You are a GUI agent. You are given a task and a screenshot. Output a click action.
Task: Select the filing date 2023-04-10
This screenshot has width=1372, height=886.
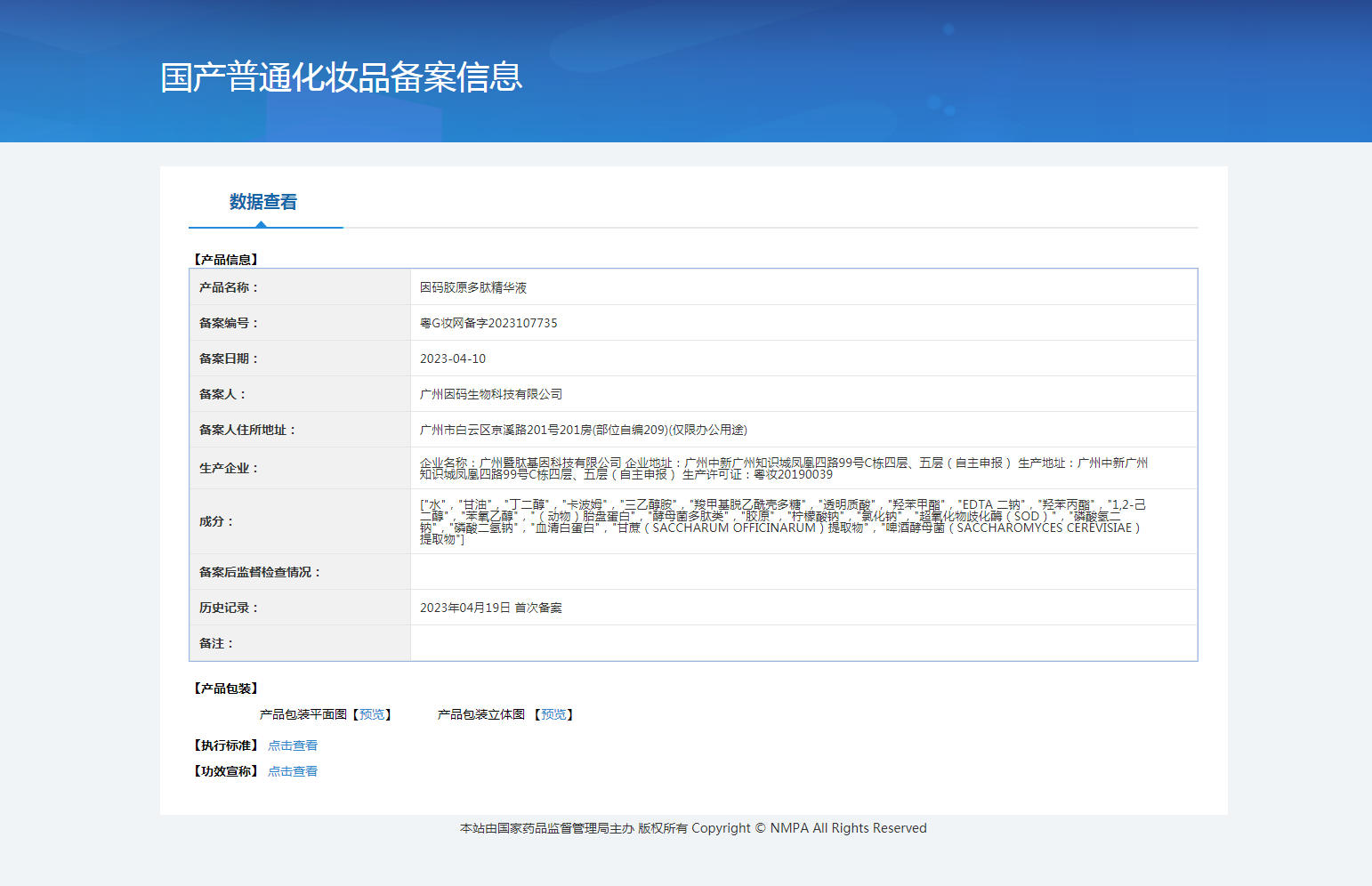[453, 358]
